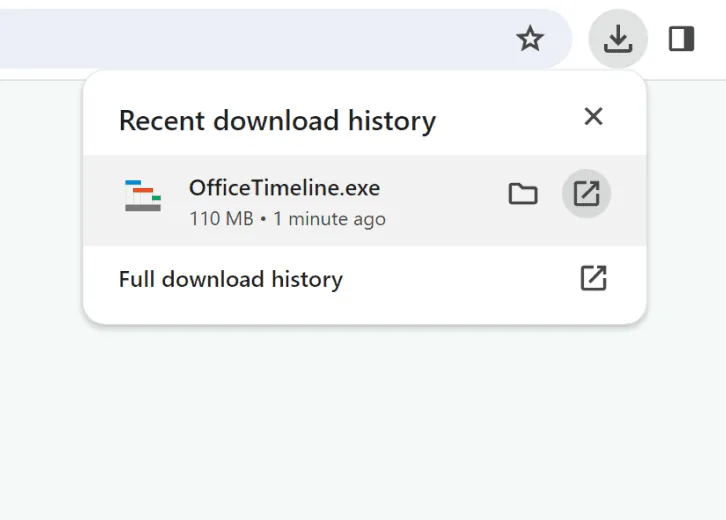This screenshot has width=726, height=520.
Task: Open the browser side panel
Action: pyautogui.click(x=682, y=39)
